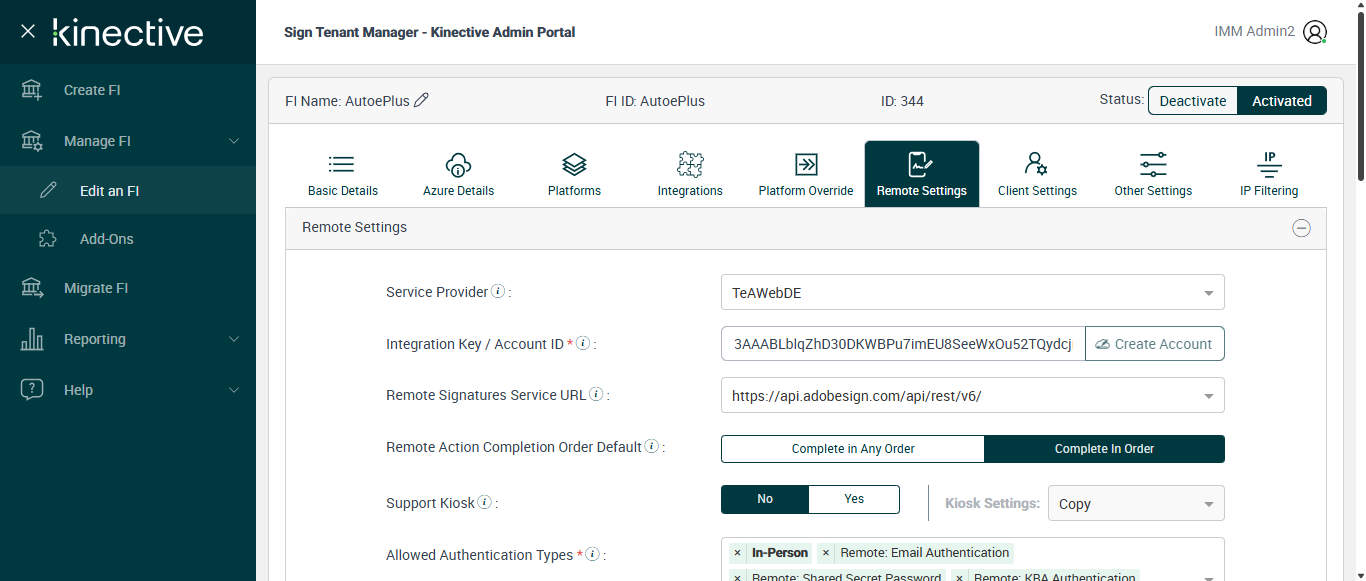Click the ID: 344 text
The height and width of the screenshot is (581, 1366).
tap(902, 101)
